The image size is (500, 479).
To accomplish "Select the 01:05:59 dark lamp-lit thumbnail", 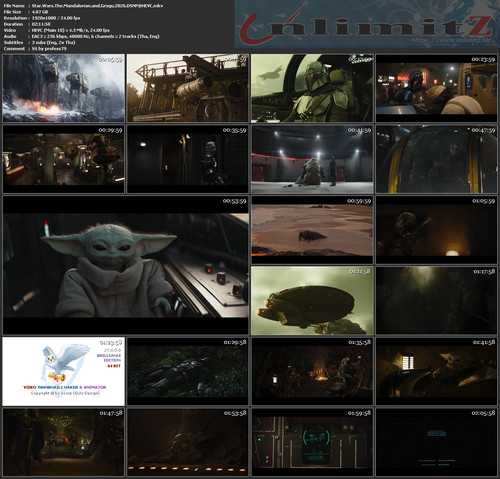I will click(436, 230).
